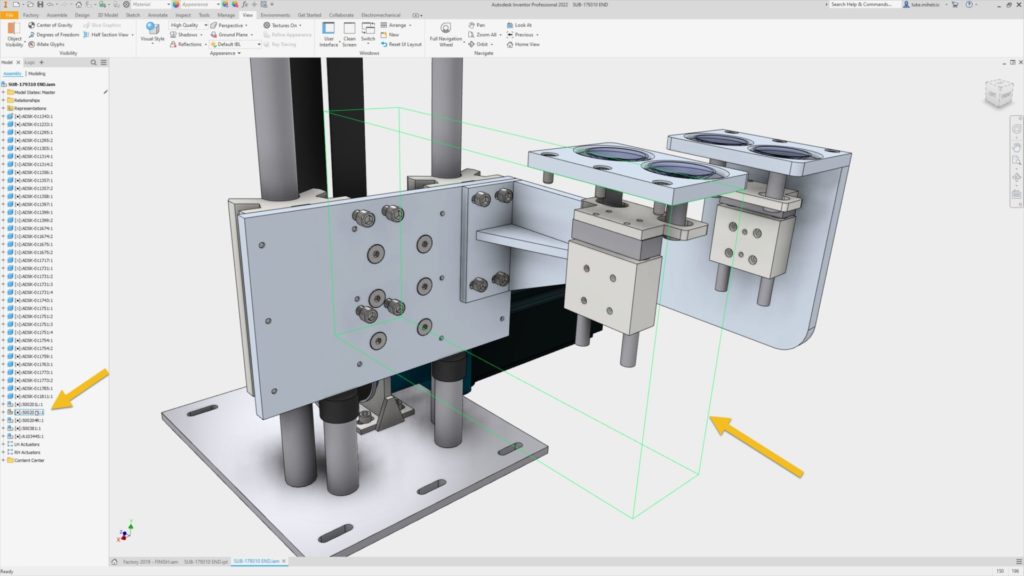
Task: Open the Perspective view dropdown
Action: 229,25
